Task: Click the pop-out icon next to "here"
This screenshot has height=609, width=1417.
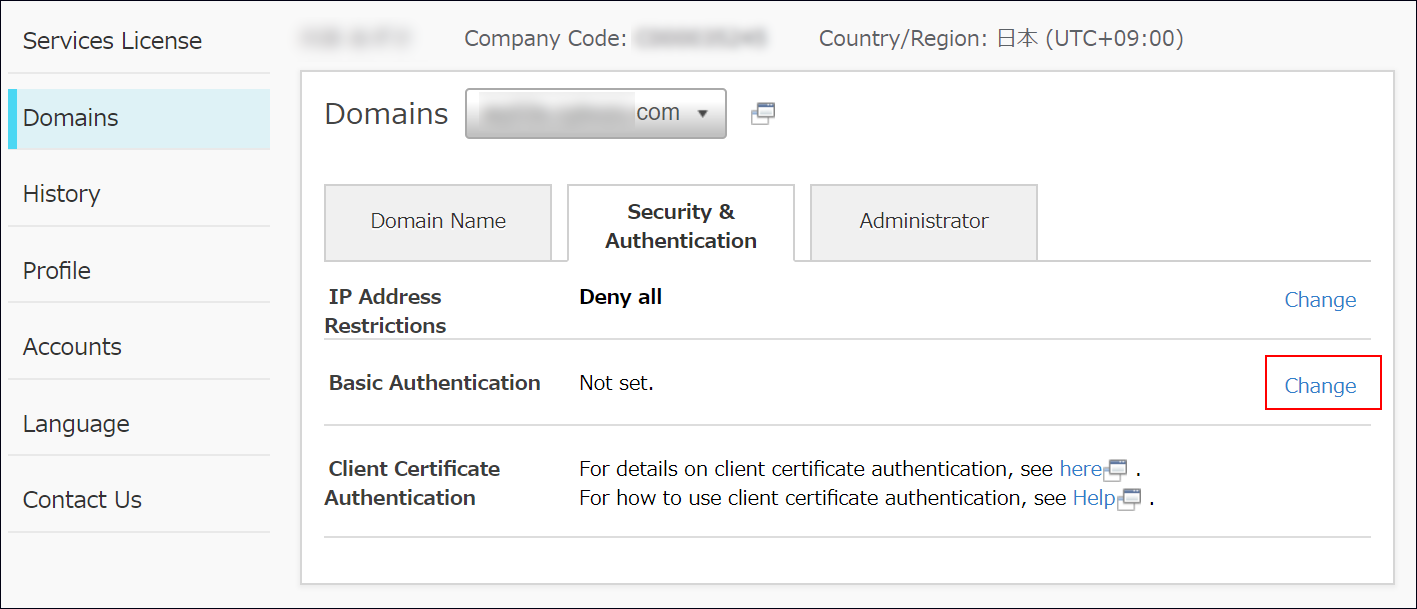Action: pos(1113,470)
